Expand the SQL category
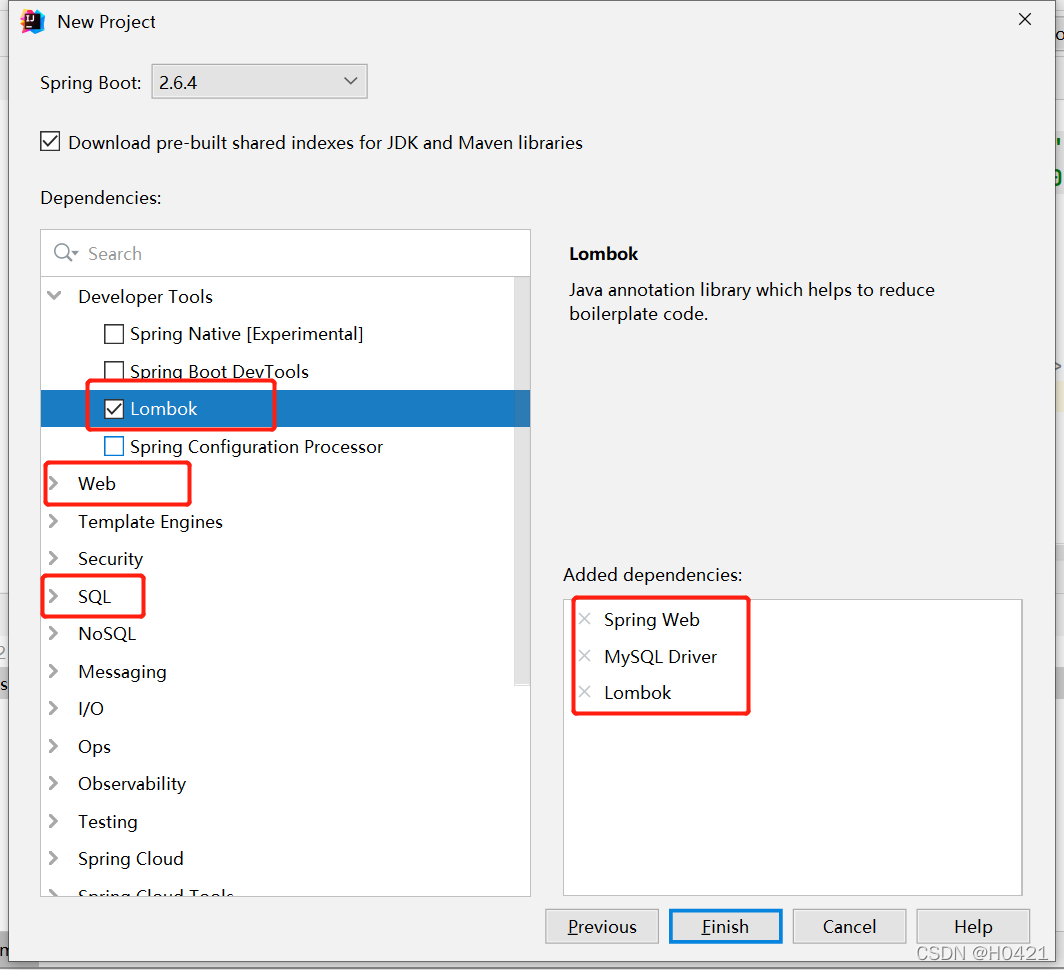 (x=54, y=596)
